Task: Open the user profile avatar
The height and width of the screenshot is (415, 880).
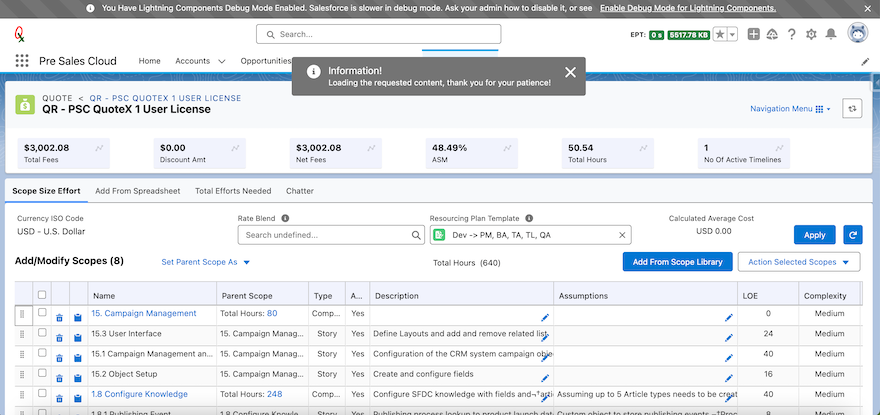Action: coord(857,34)
